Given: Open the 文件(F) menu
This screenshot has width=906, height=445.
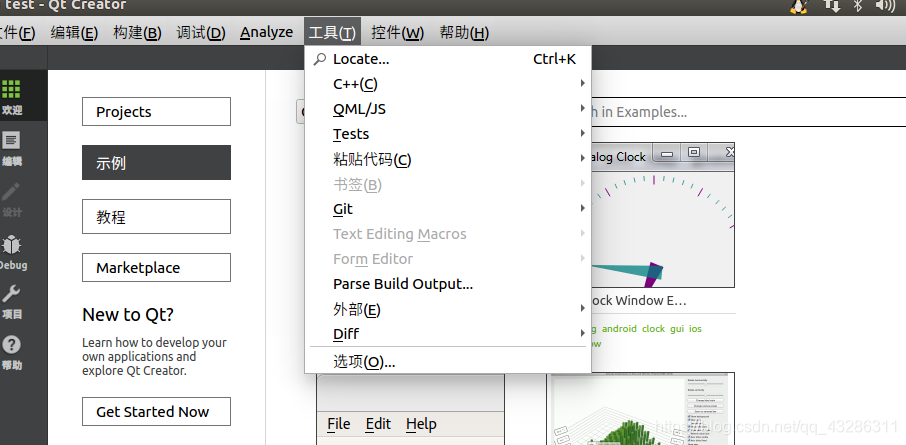Looking at the screenshot, I should coord(17,32).
